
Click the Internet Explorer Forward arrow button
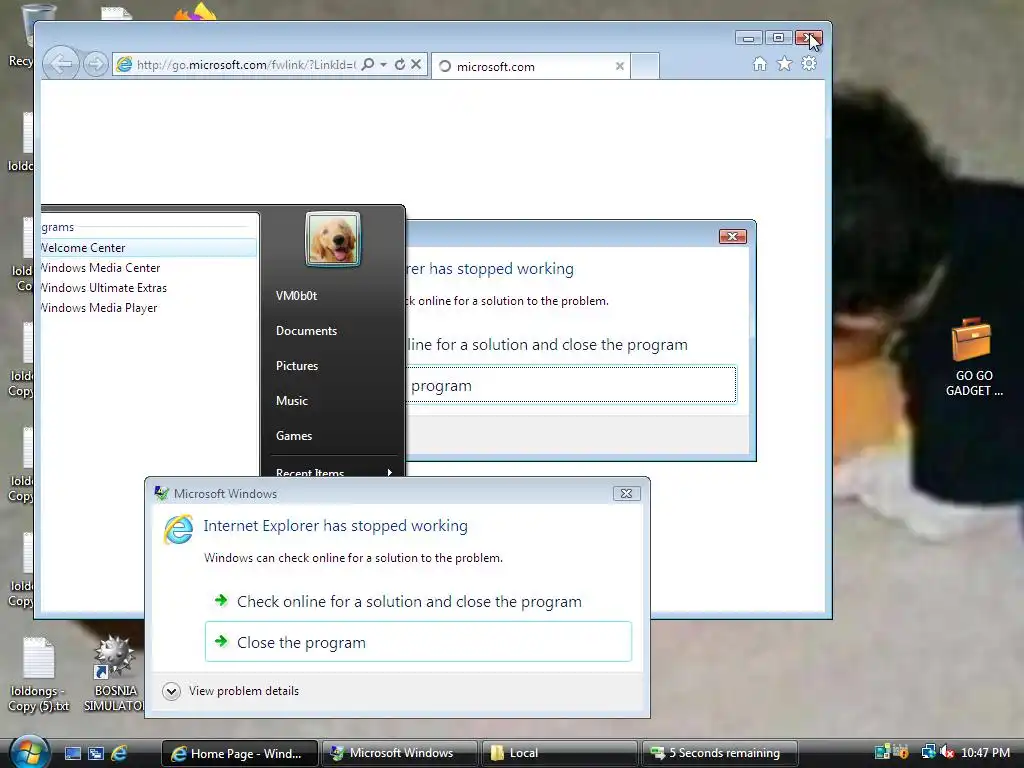pyautogui.click(x=95, y=64)
